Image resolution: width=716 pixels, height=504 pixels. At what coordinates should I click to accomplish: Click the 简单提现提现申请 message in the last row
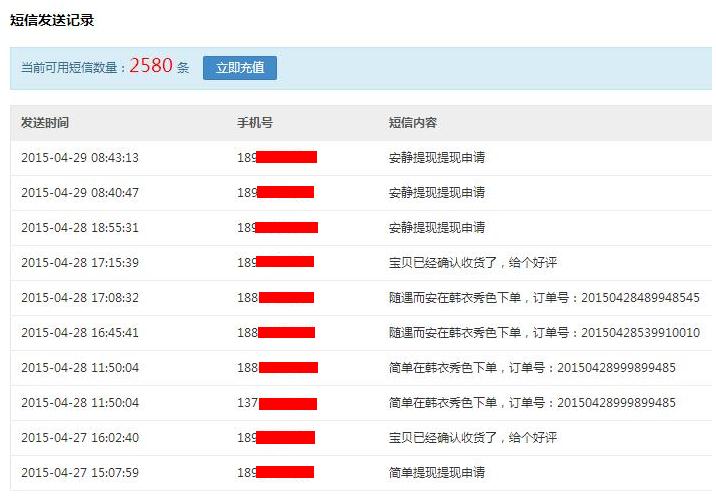pos(437,473)
